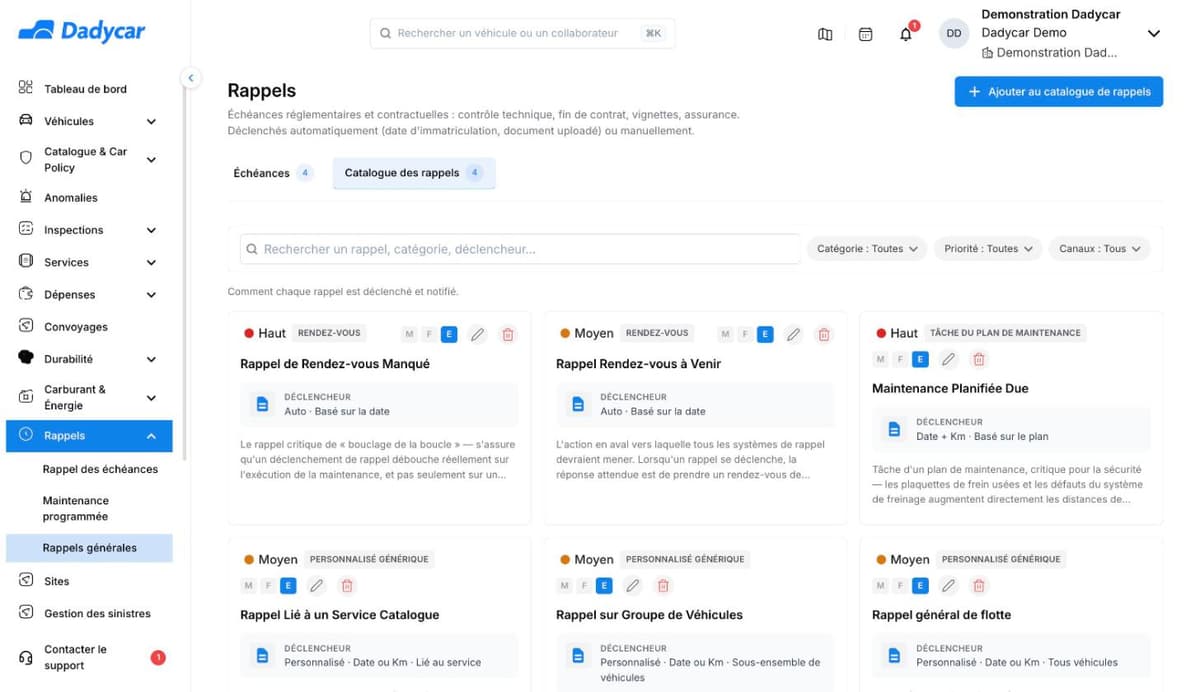Screen dimensions: 1200x692
Task: Open Rappel de Rendez-vous Manqué card title
Action: point(335,364)
